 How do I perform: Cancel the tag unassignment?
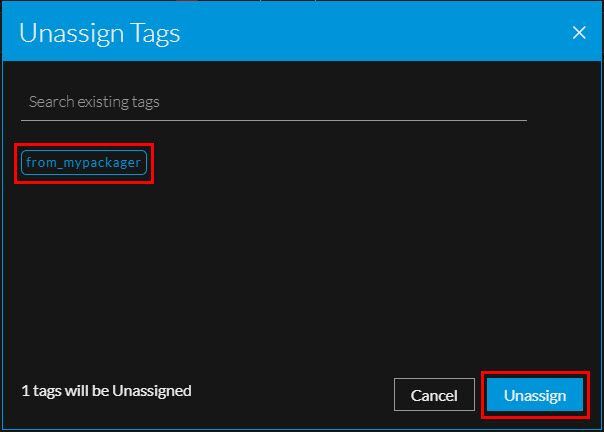click(x=434, y=395)
